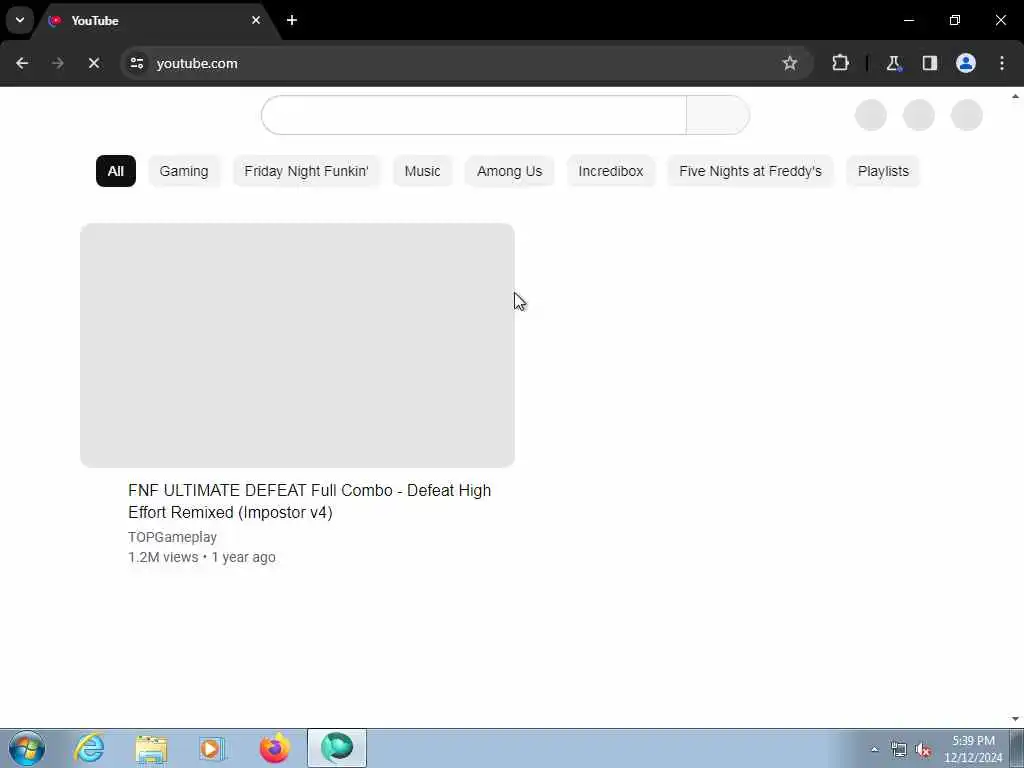This screenshot has height=768, width=1024.
Task: Open the network tray icon
Action: pos(899,750)
